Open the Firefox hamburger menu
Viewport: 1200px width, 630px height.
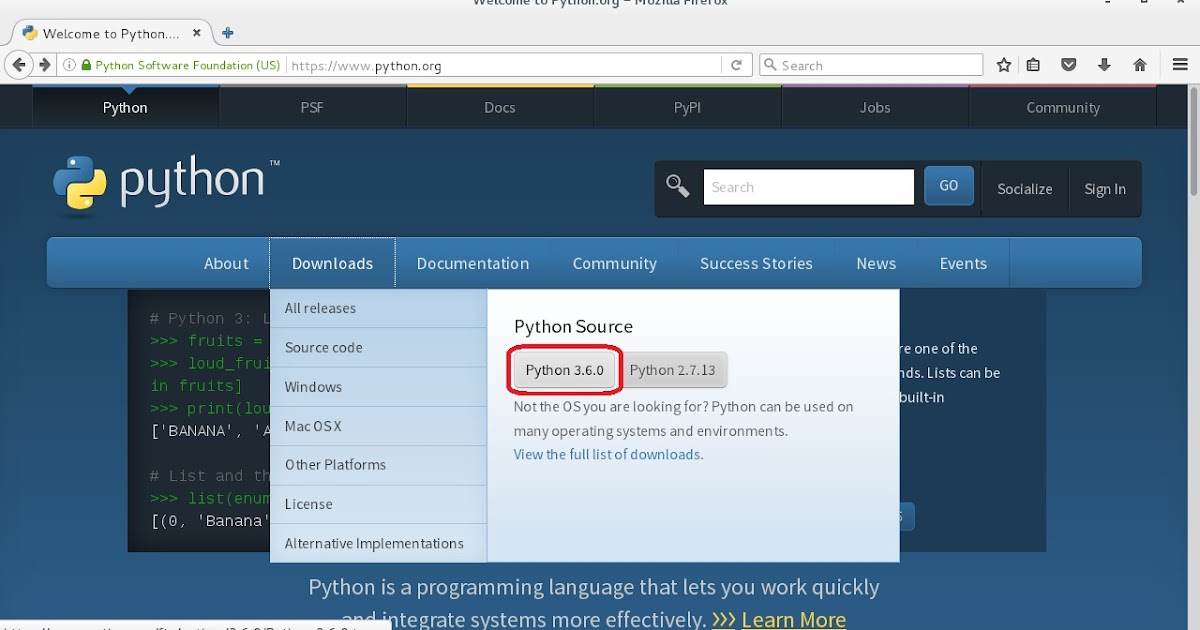click(1180, 65)
